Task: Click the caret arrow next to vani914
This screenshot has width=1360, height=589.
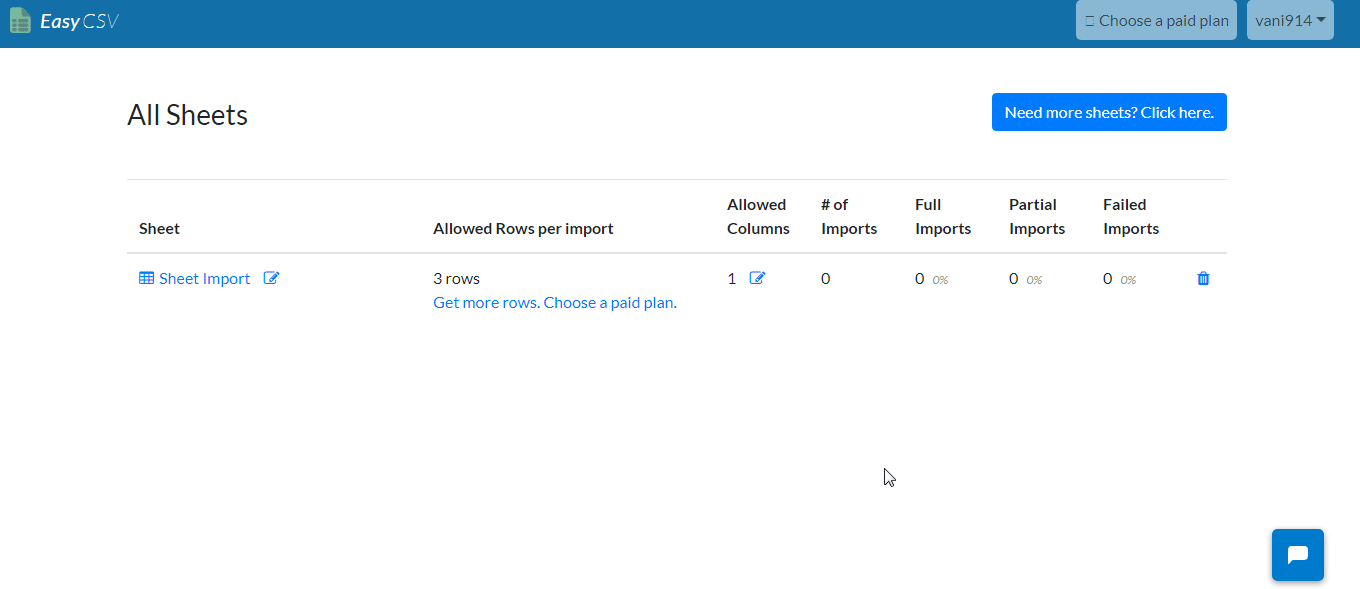Action: [1321, 20]
